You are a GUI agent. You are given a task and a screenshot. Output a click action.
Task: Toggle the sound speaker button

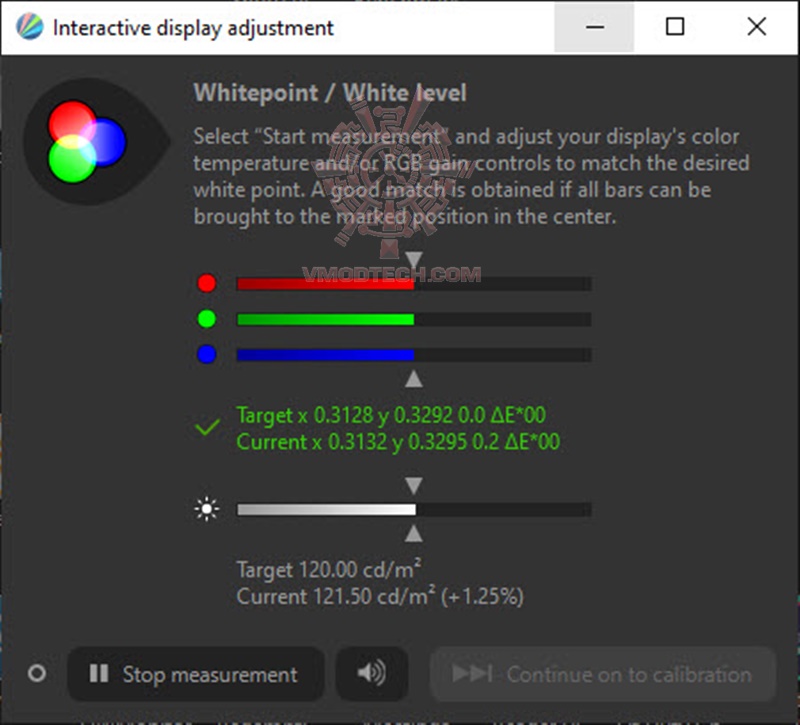(x=371, y=674)
